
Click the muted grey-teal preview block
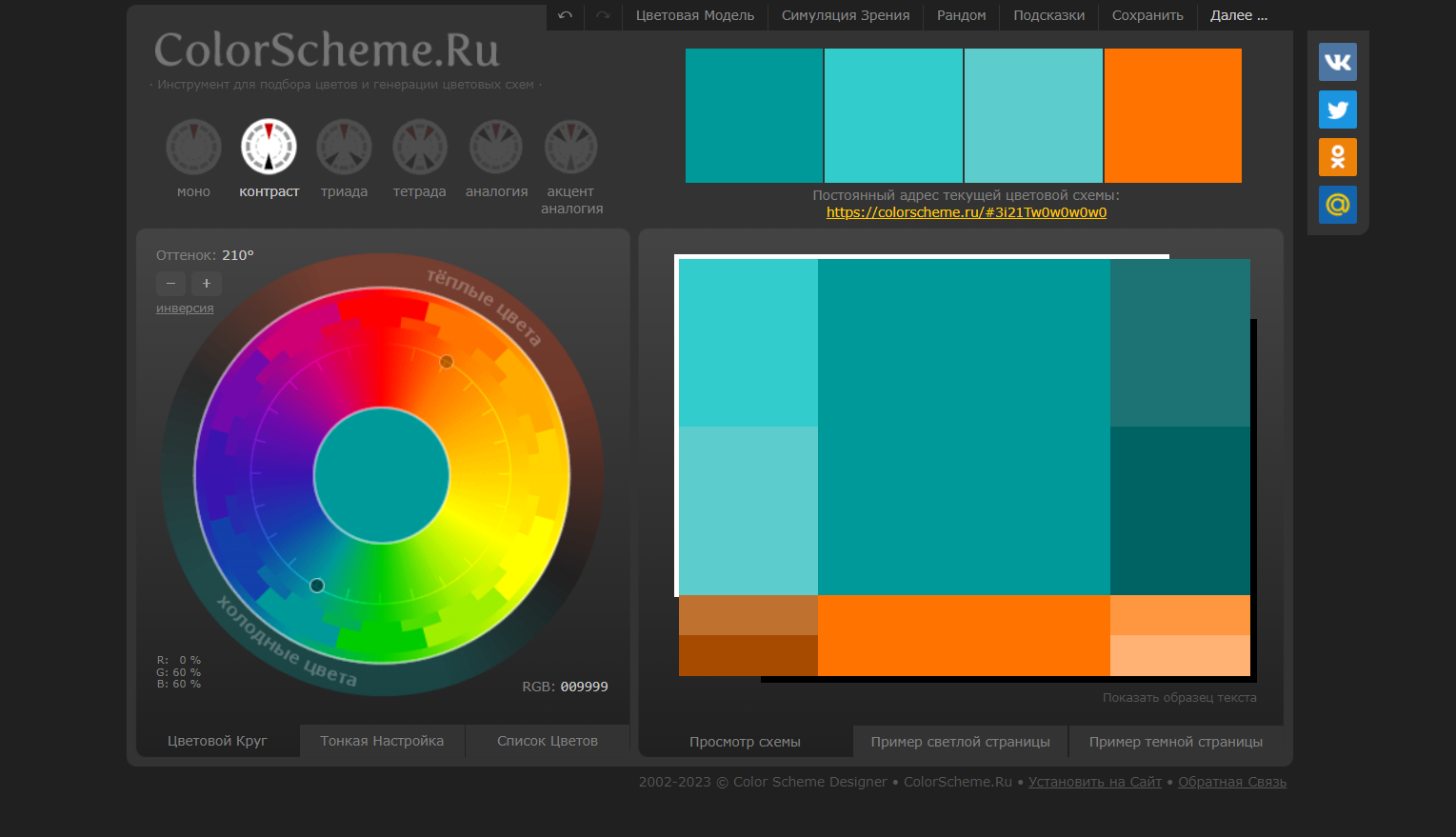pos(1180,343)
